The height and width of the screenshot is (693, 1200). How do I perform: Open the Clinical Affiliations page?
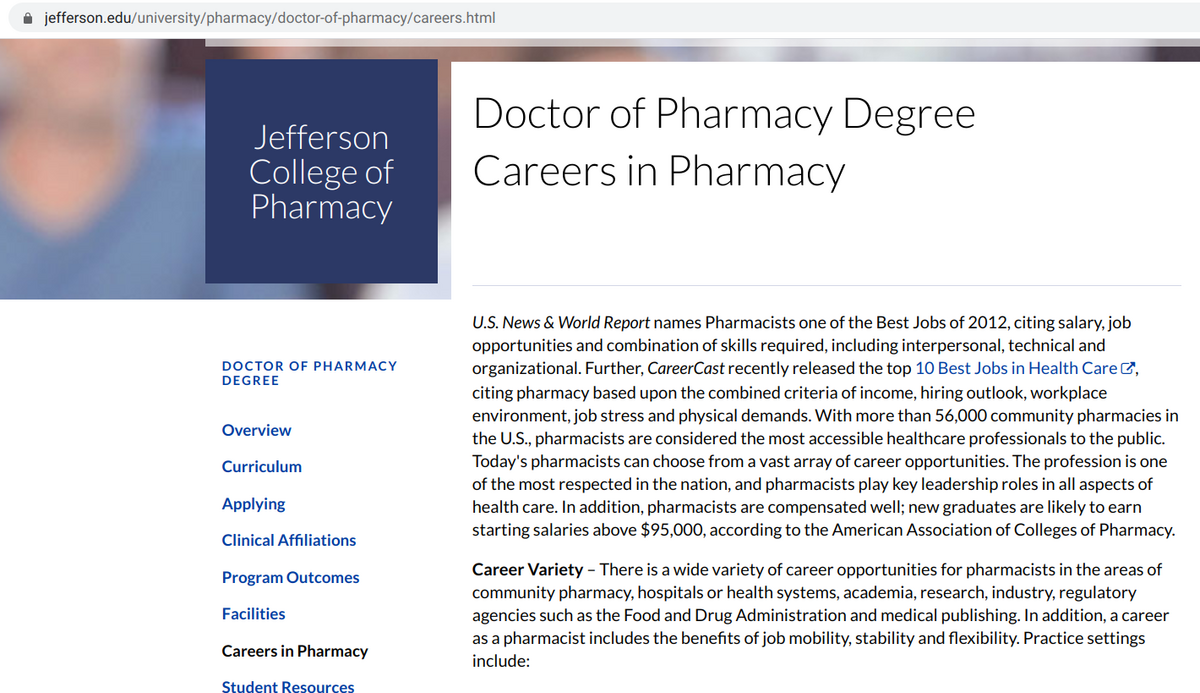(289, 540)
